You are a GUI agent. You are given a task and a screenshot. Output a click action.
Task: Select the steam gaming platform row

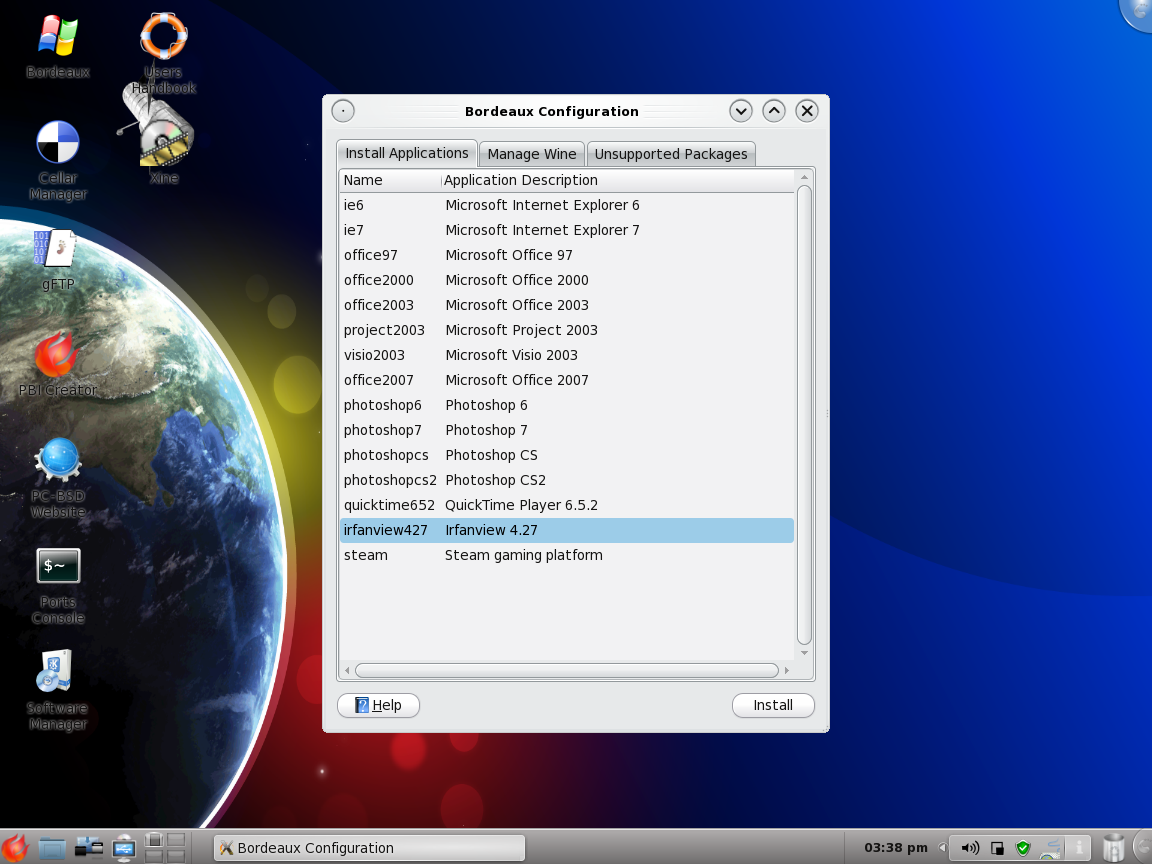coord(566,555)
